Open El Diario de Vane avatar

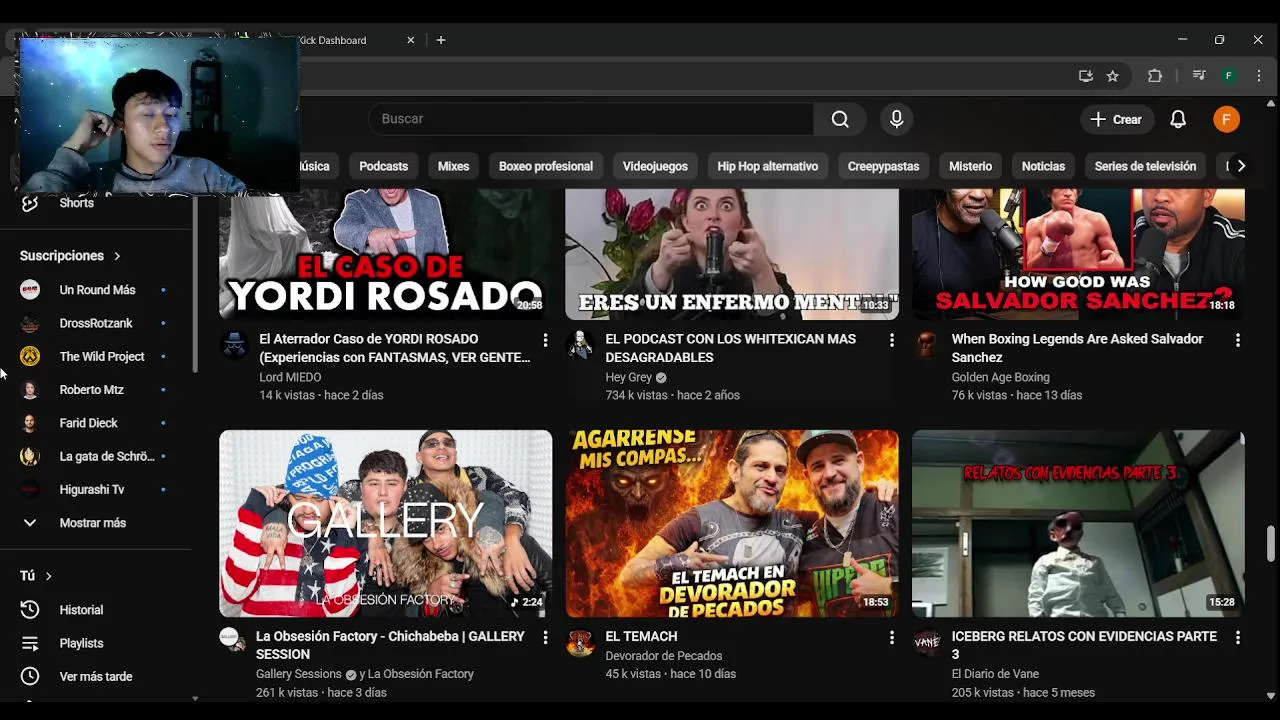point(927,642)
